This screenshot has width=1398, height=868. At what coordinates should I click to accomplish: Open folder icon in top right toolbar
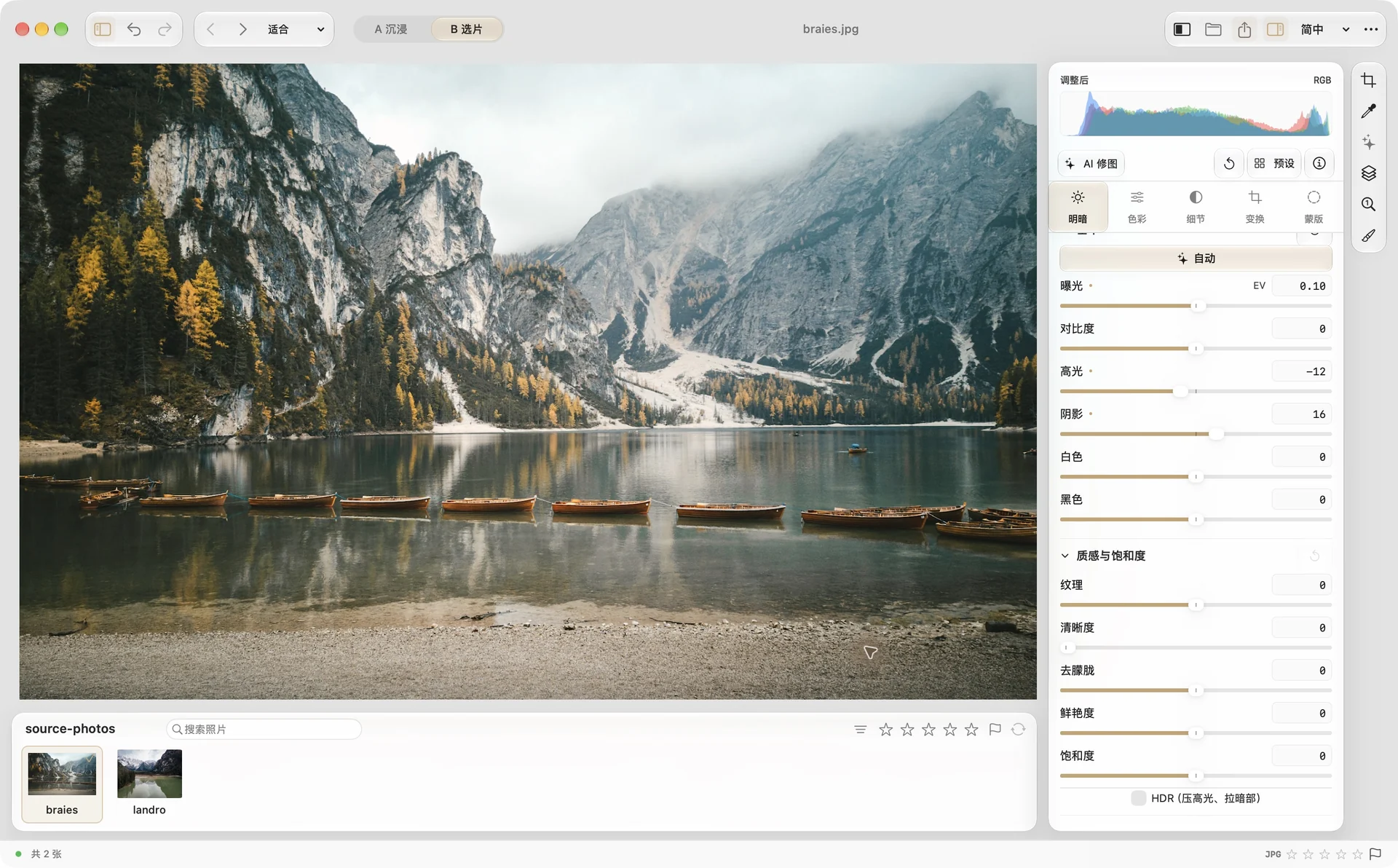tap(1213, 29)
